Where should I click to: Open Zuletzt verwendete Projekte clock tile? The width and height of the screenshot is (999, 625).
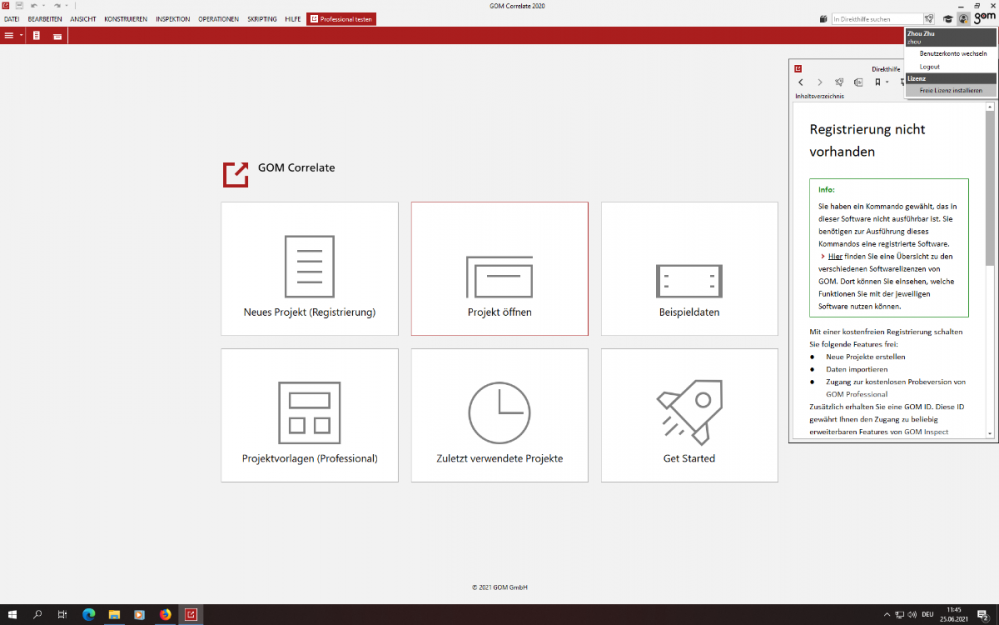click(x=499, y=415)
